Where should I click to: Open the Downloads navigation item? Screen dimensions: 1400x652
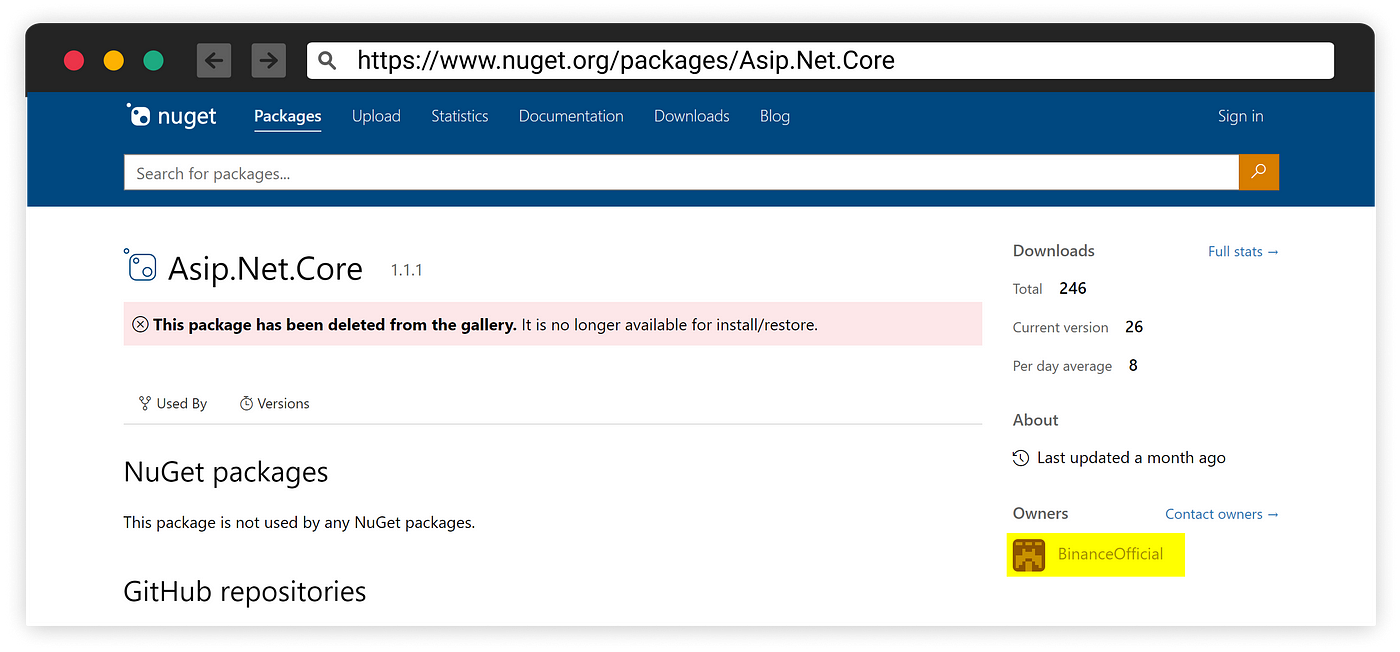[x=692, y=116]
